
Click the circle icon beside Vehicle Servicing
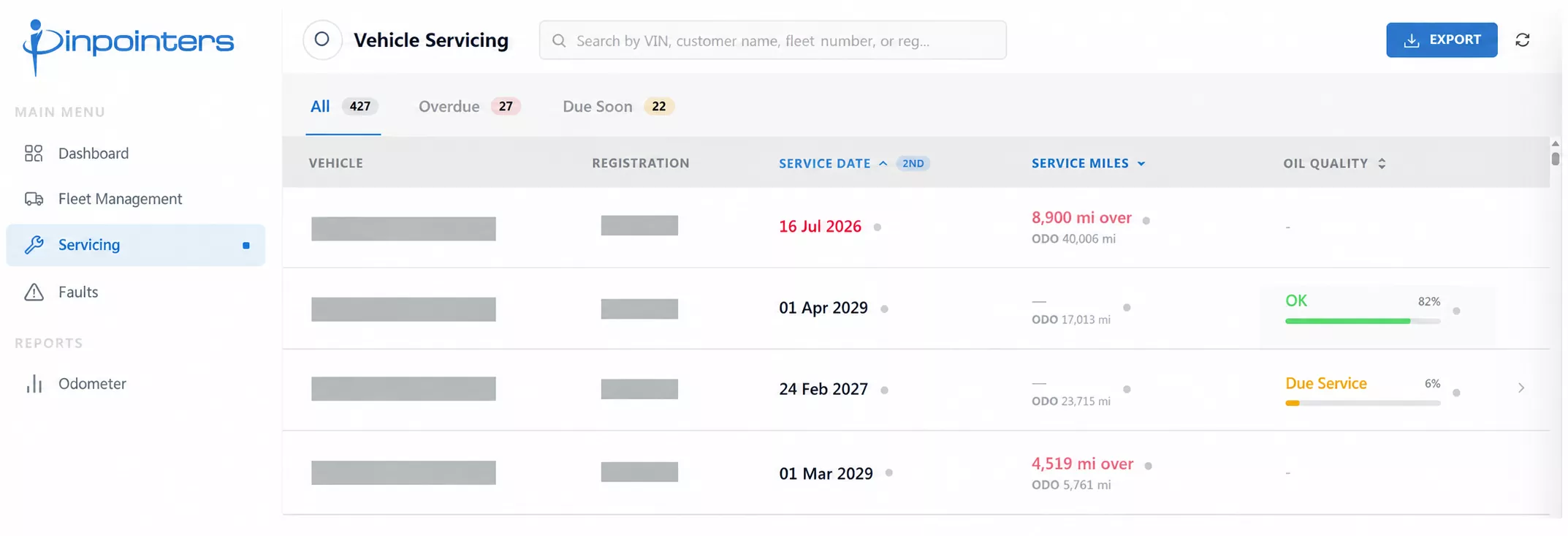(322, 39)
